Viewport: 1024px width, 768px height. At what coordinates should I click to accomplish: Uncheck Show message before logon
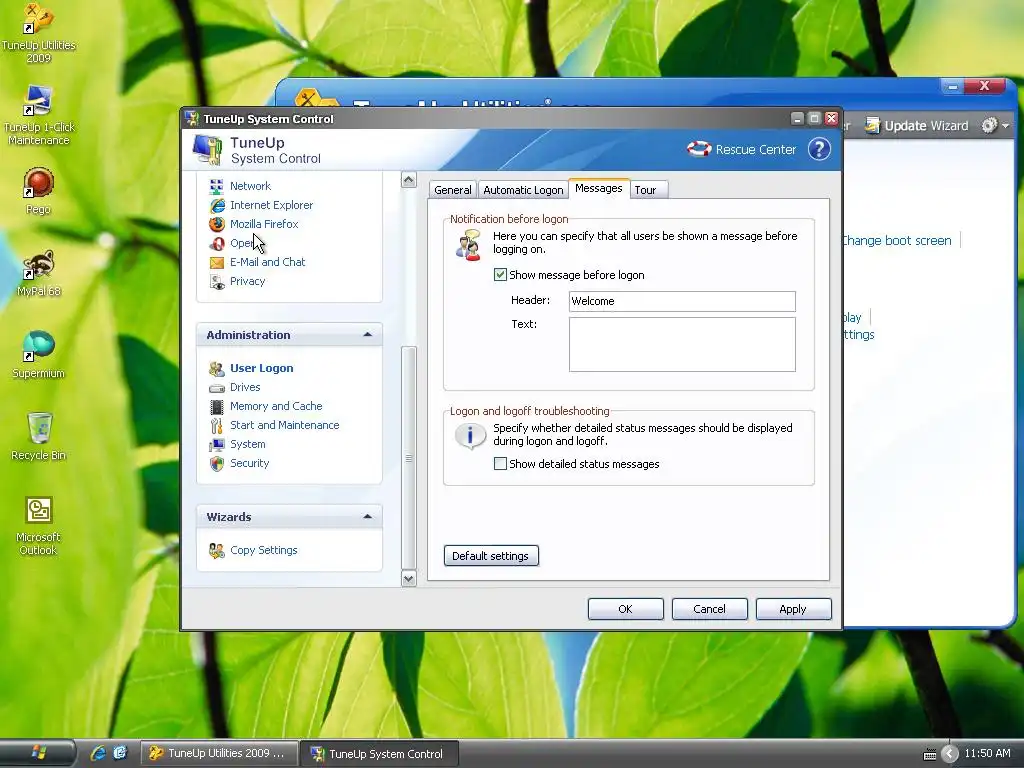point(500,275)
